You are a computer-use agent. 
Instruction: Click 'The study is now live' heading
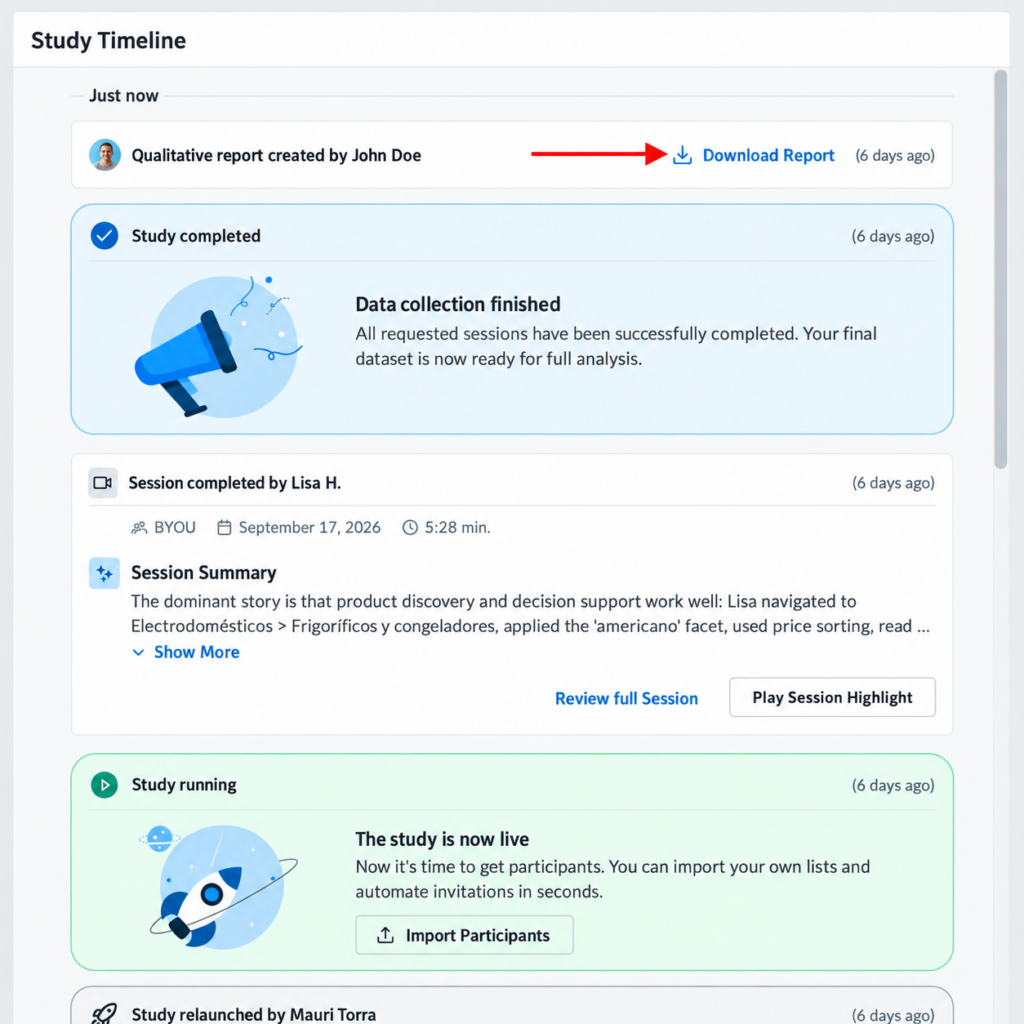(x=442, y=839)
